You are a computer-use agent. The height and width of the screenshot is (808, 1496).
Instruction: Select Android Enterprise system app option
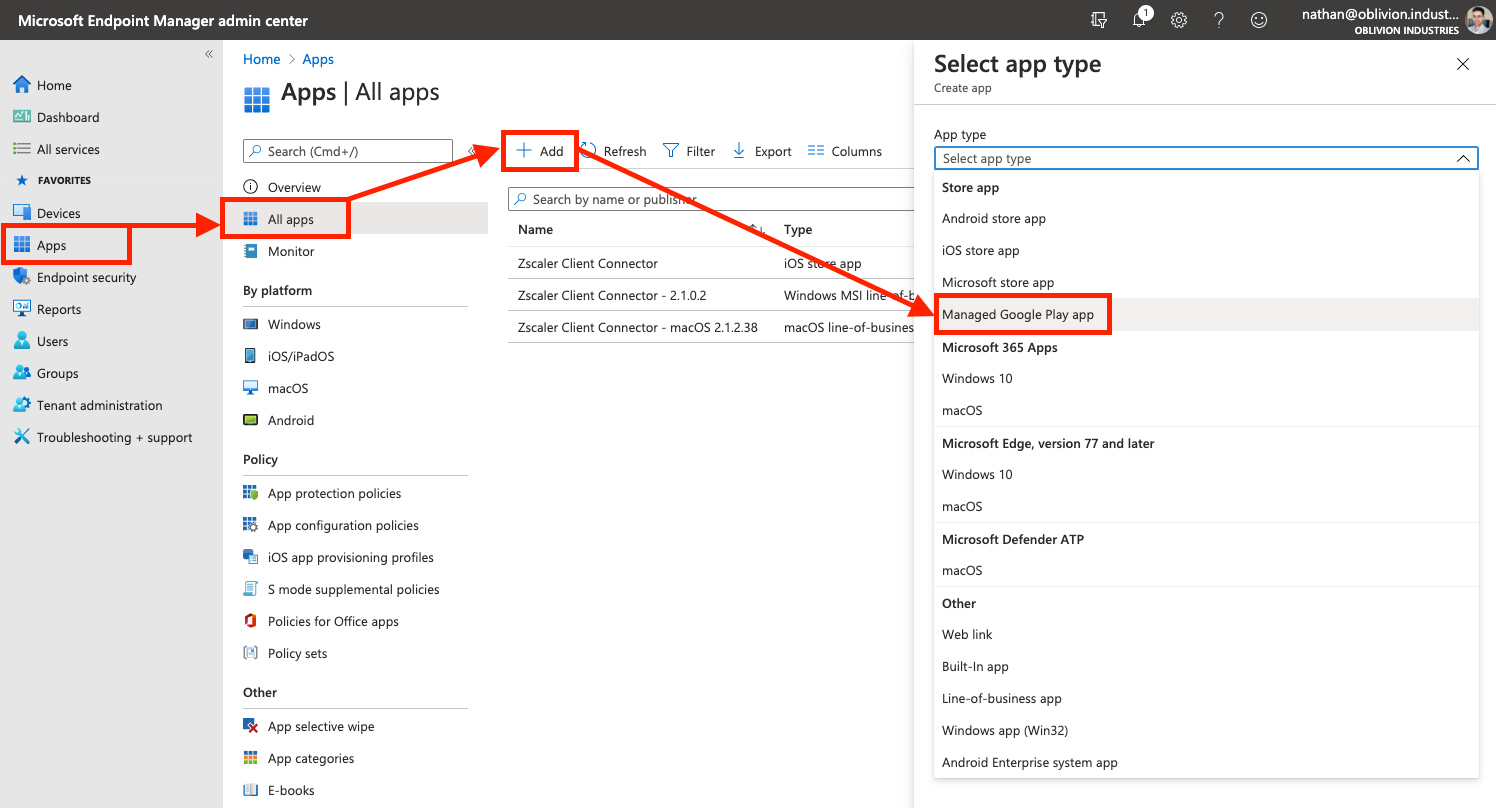pyautogui.click(x=1029, y=762)
